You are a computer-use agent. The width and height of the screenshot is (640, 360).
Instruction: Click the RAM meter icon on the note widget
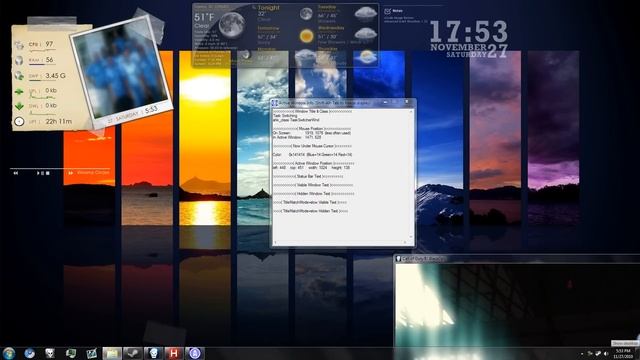[x=19, y=60]
